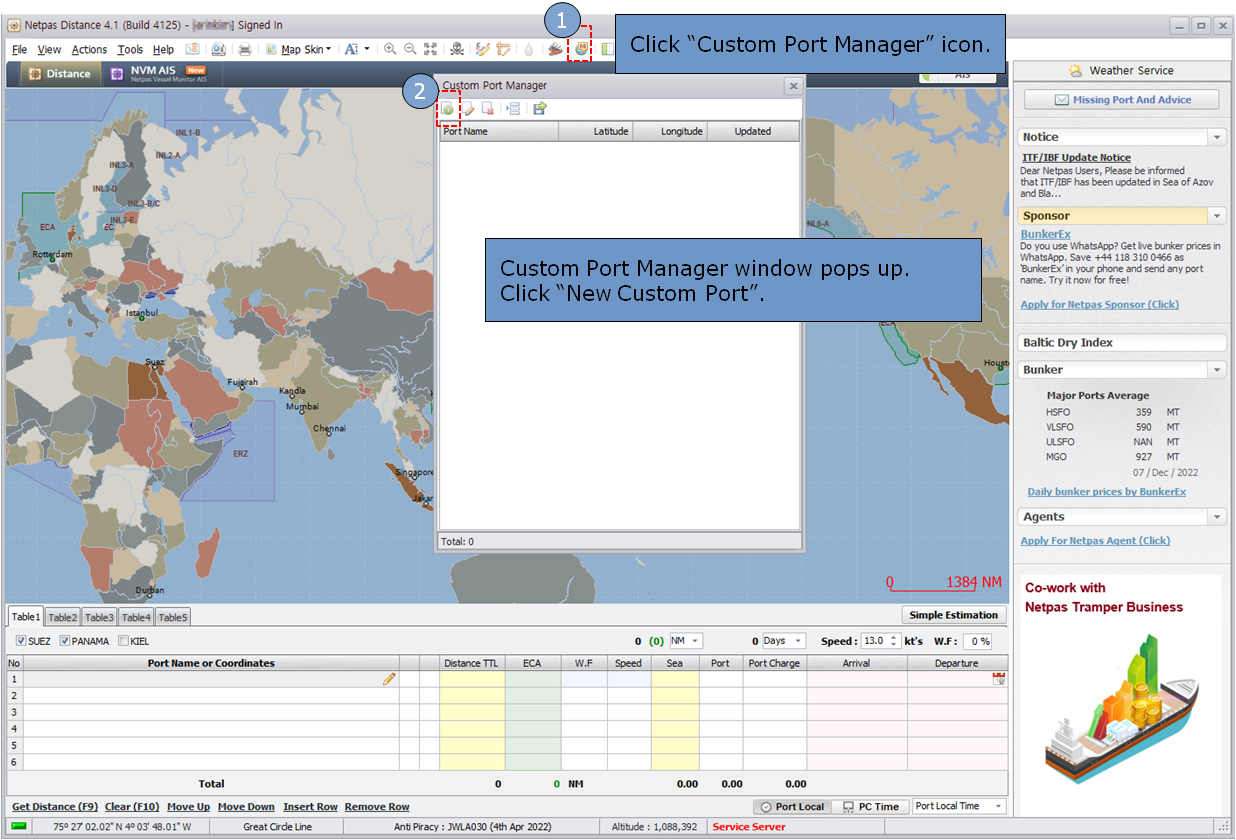1236x840 pixels.
Task: Switch to the Table2 tab
Action: pyautogui.click(x=62, y=617)
